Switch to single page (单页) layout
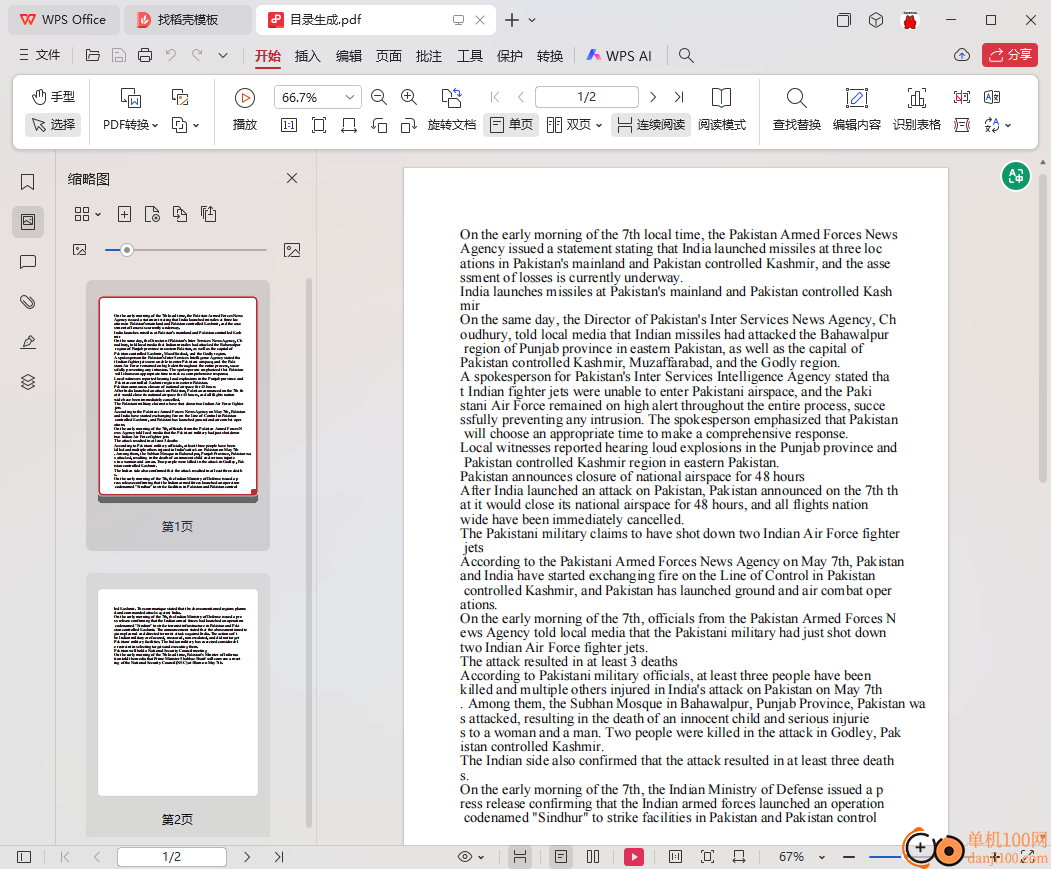 pyautogui.click(x=511, y=125)
